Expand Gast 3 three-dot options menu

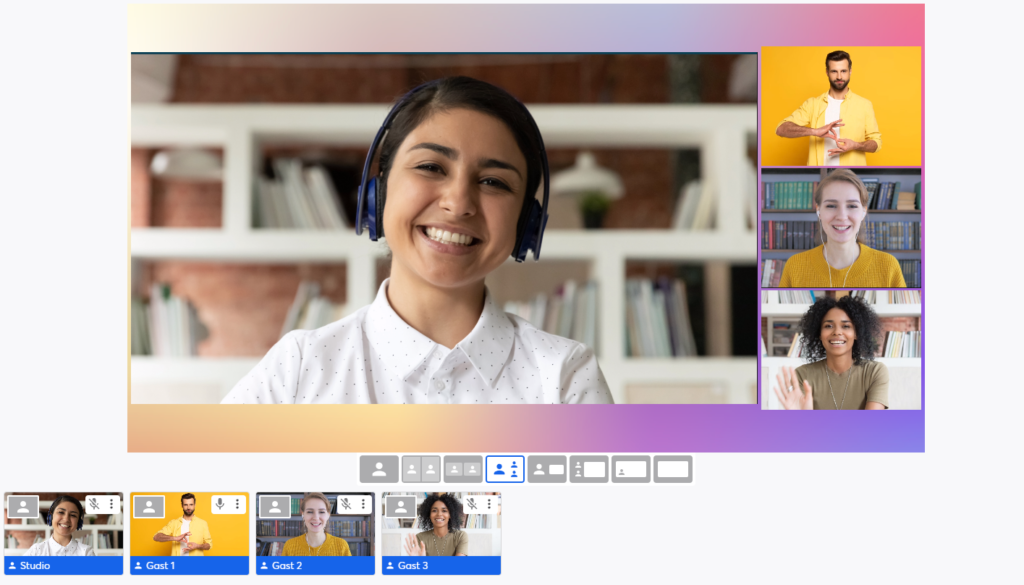[489, 505]
